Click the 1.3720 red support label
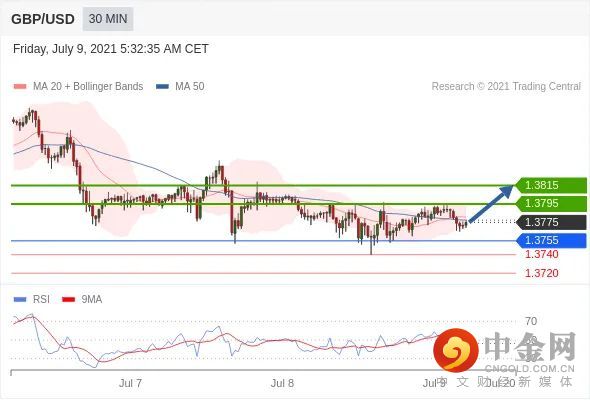 tap(541, 273)
